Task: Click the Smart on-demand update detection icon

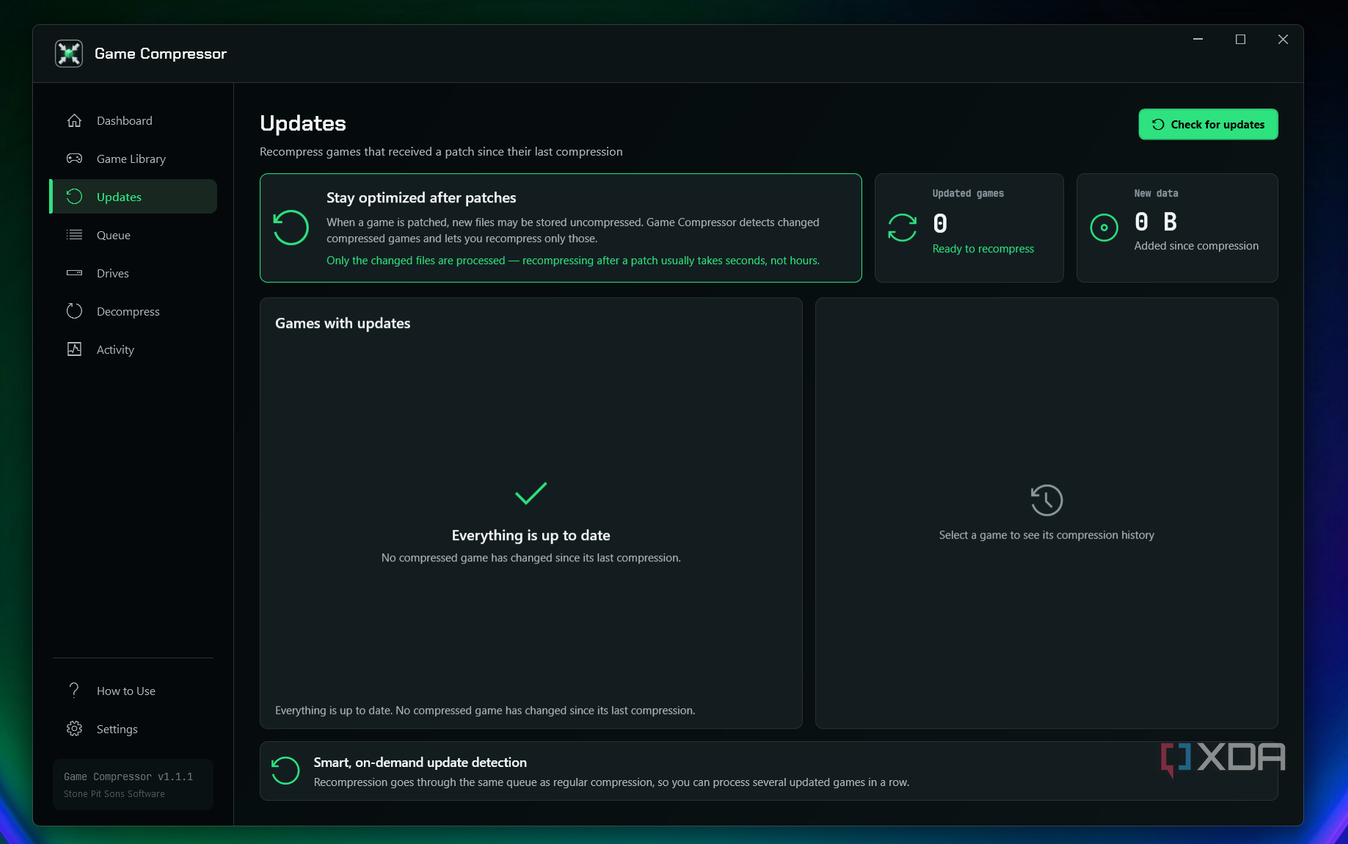Action: pos(286,770)
